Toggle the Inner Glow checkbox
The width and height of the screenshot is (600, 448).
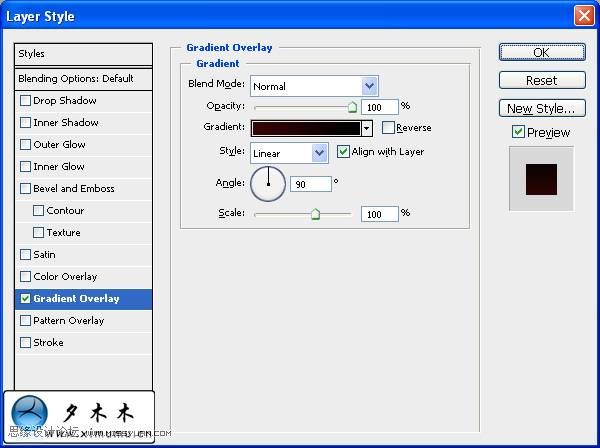click(x=25, y=166)
